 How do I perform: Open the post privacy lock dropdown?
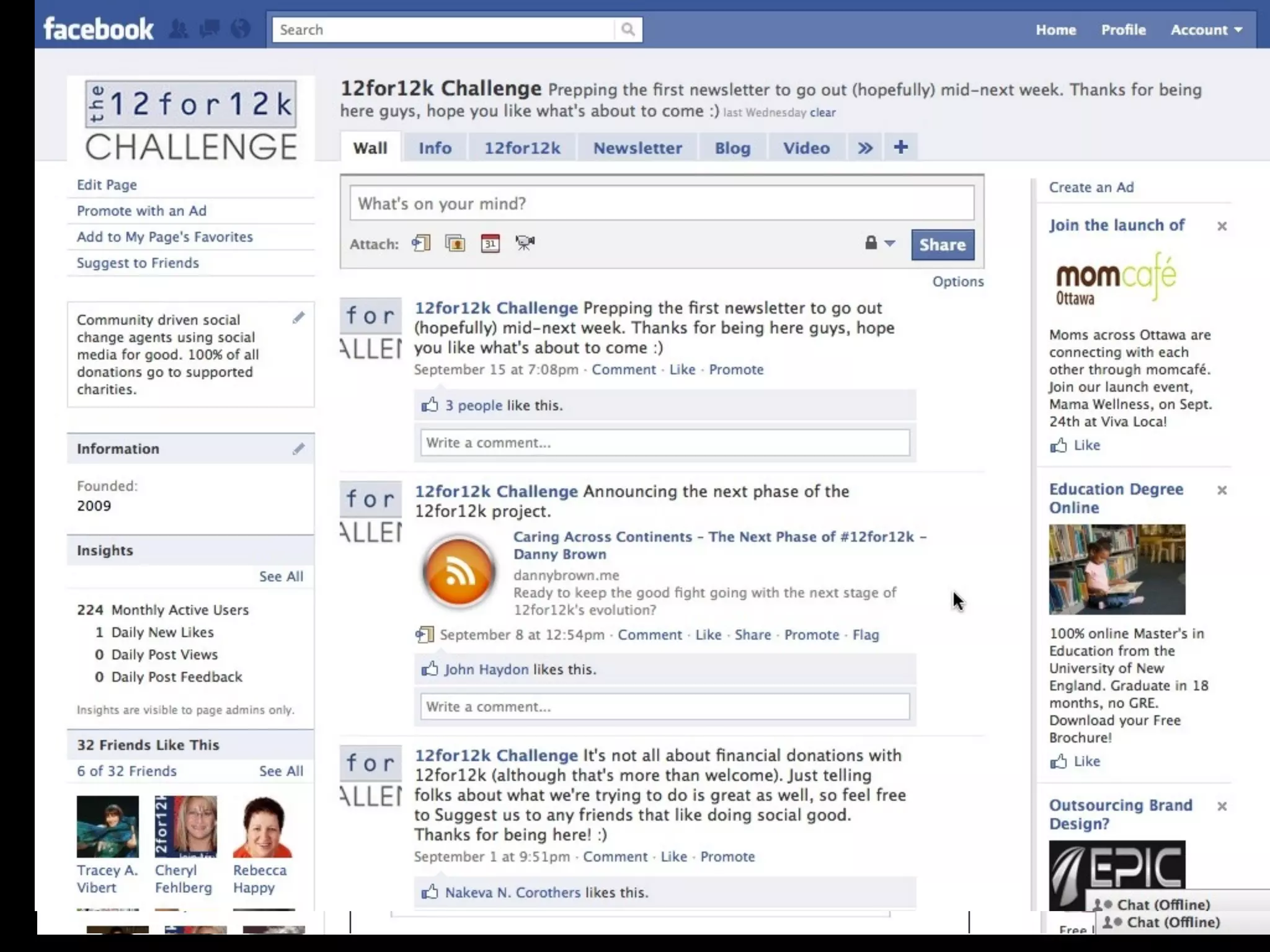click(879, 243)
